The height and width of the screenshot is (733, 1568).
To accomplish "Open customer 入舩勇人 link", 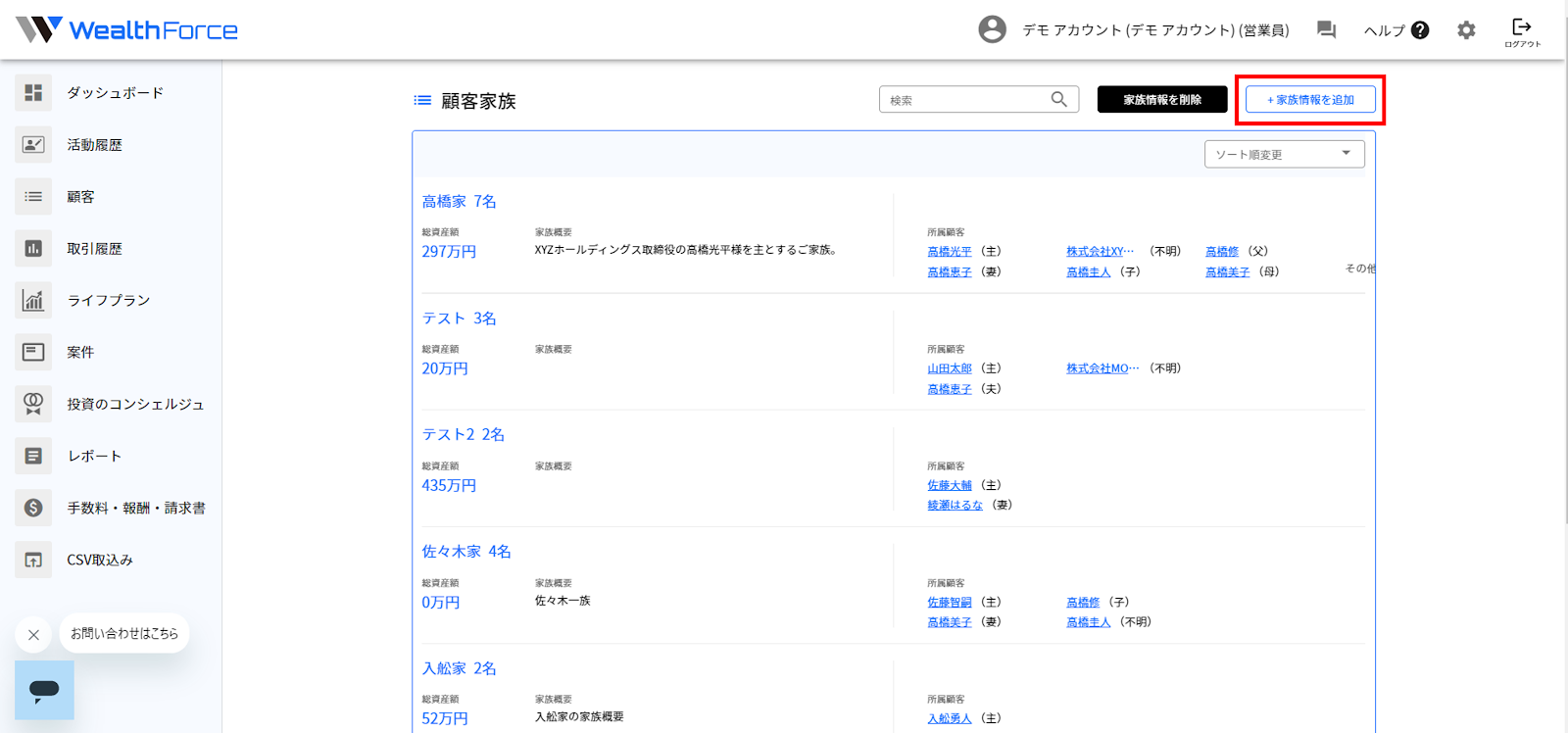I will point(950,718).
